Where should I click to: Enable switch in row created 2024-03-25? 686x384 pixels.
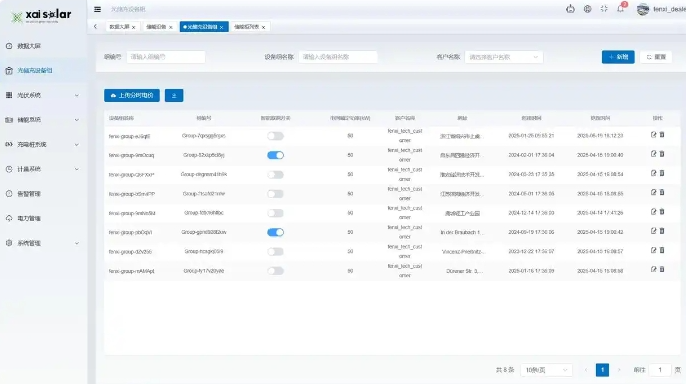point(276,175)
